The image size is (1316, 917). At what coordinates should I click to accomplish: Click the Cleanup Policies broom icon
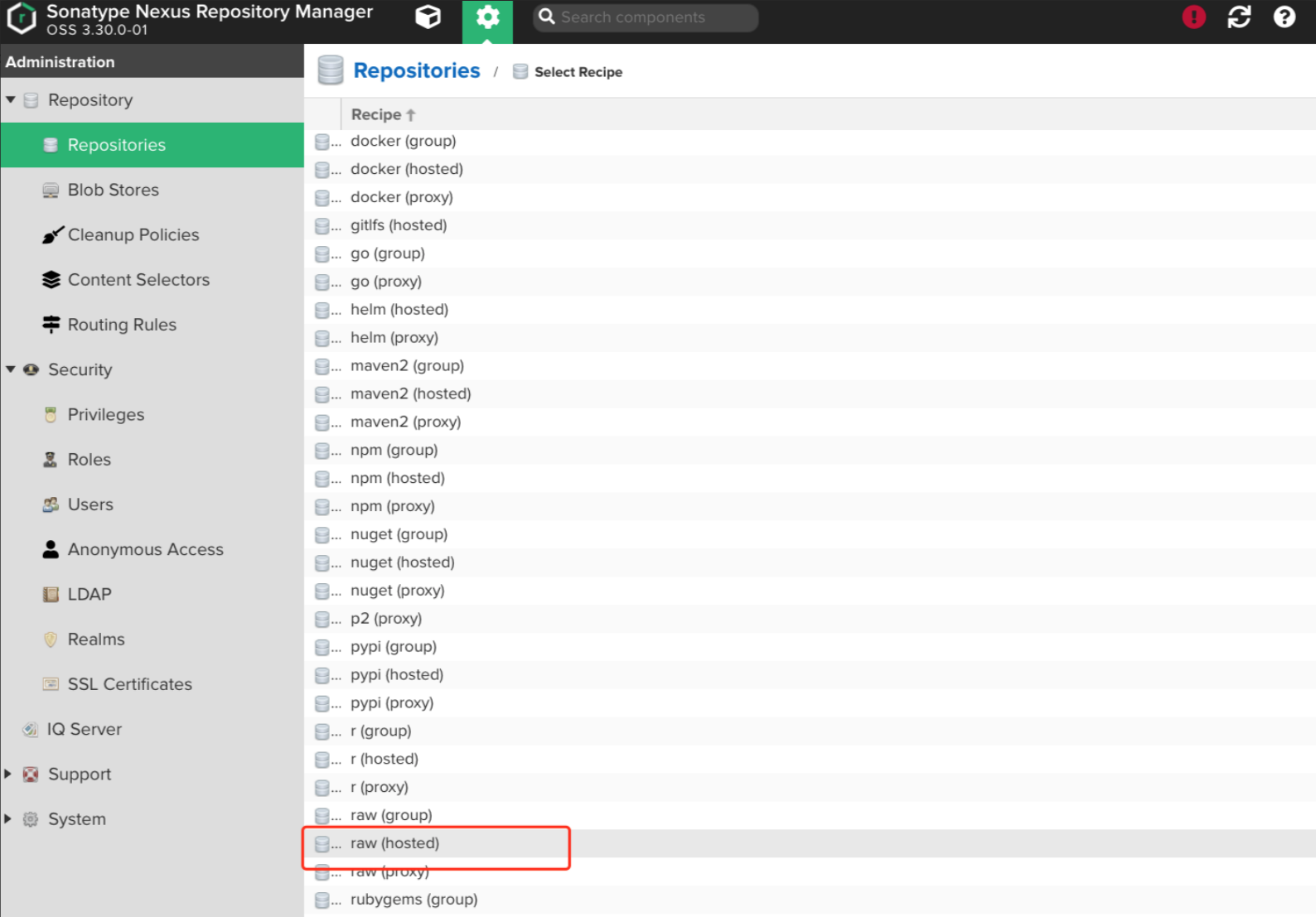[52, 234]
